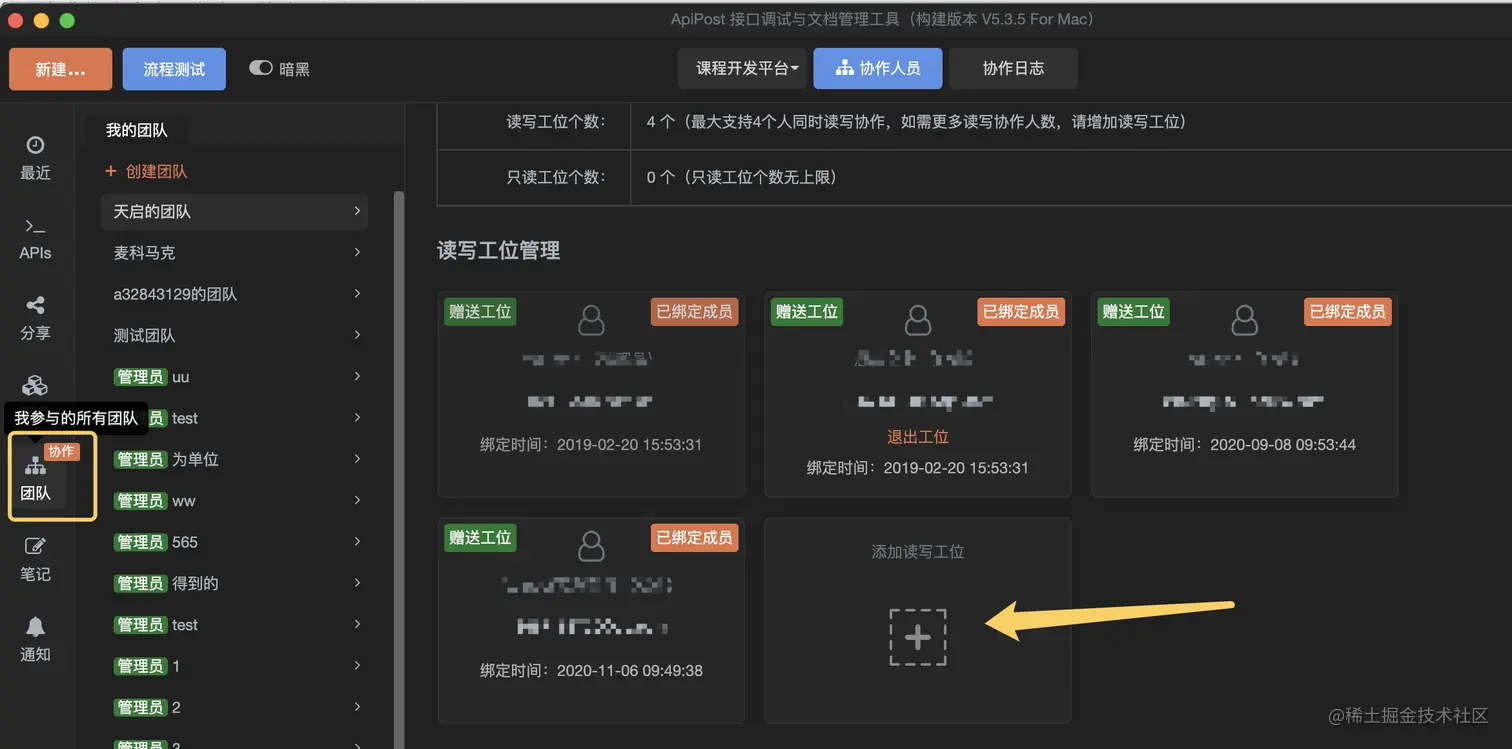Toggle the 暗黑 dark mode switch

coord(261,68)
